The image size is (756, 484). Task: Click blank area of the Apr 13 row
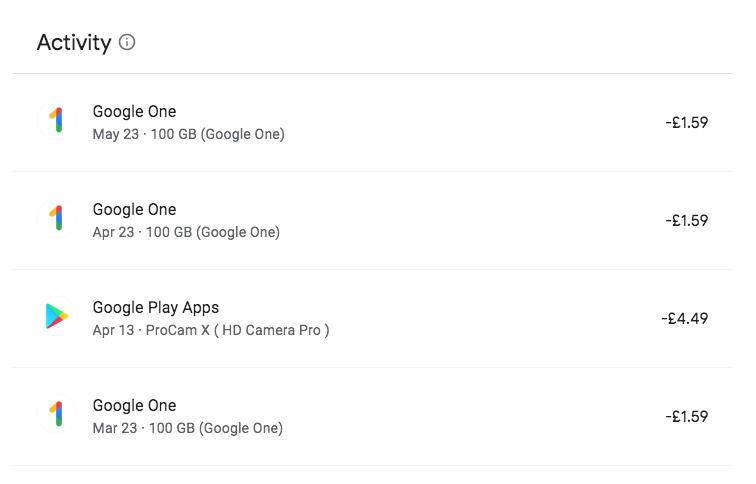pyautogui.click(x=482, y=318)
